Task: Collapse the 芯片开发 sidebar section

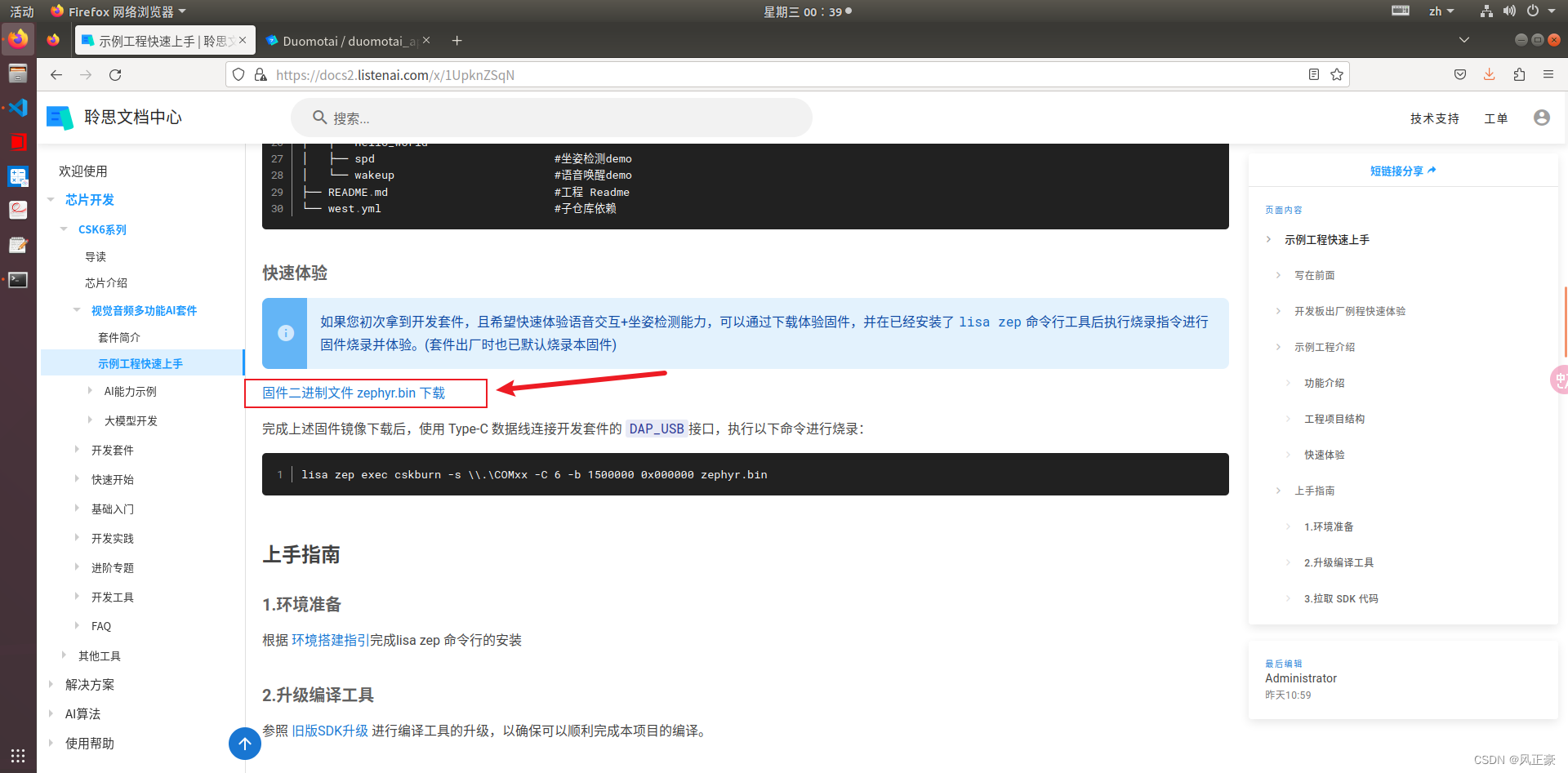Action: [x=51, y=200]
